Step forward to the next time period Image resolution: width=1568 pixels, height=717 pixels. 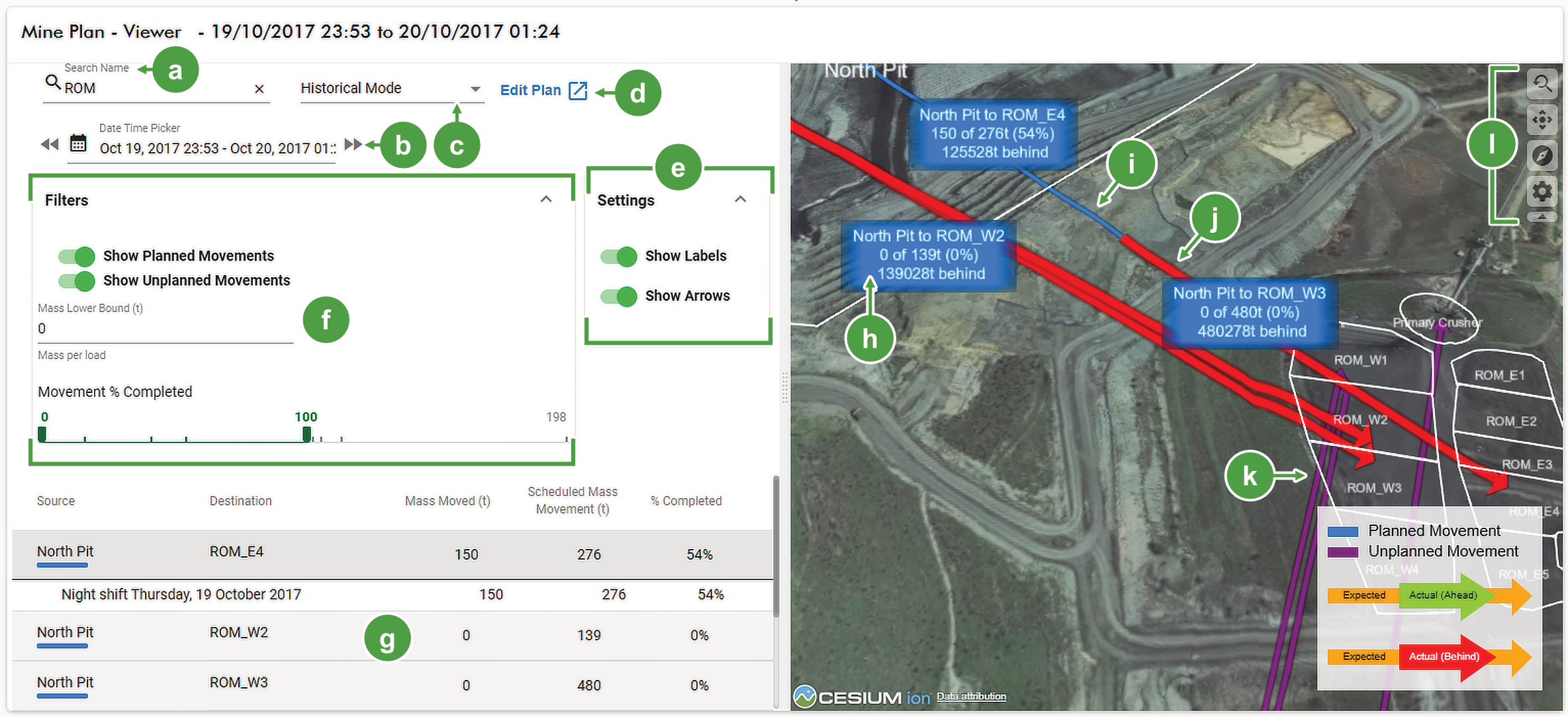tap(353, 144)
